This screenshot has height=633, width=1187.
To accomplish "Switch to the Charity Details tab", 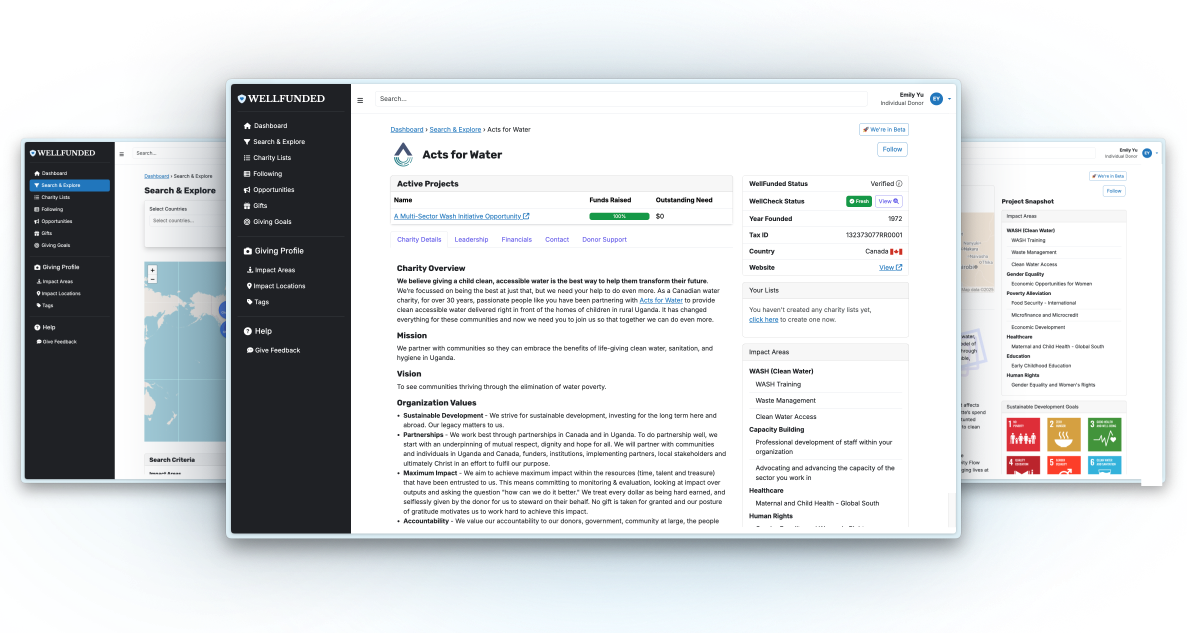I will (419, 239).
